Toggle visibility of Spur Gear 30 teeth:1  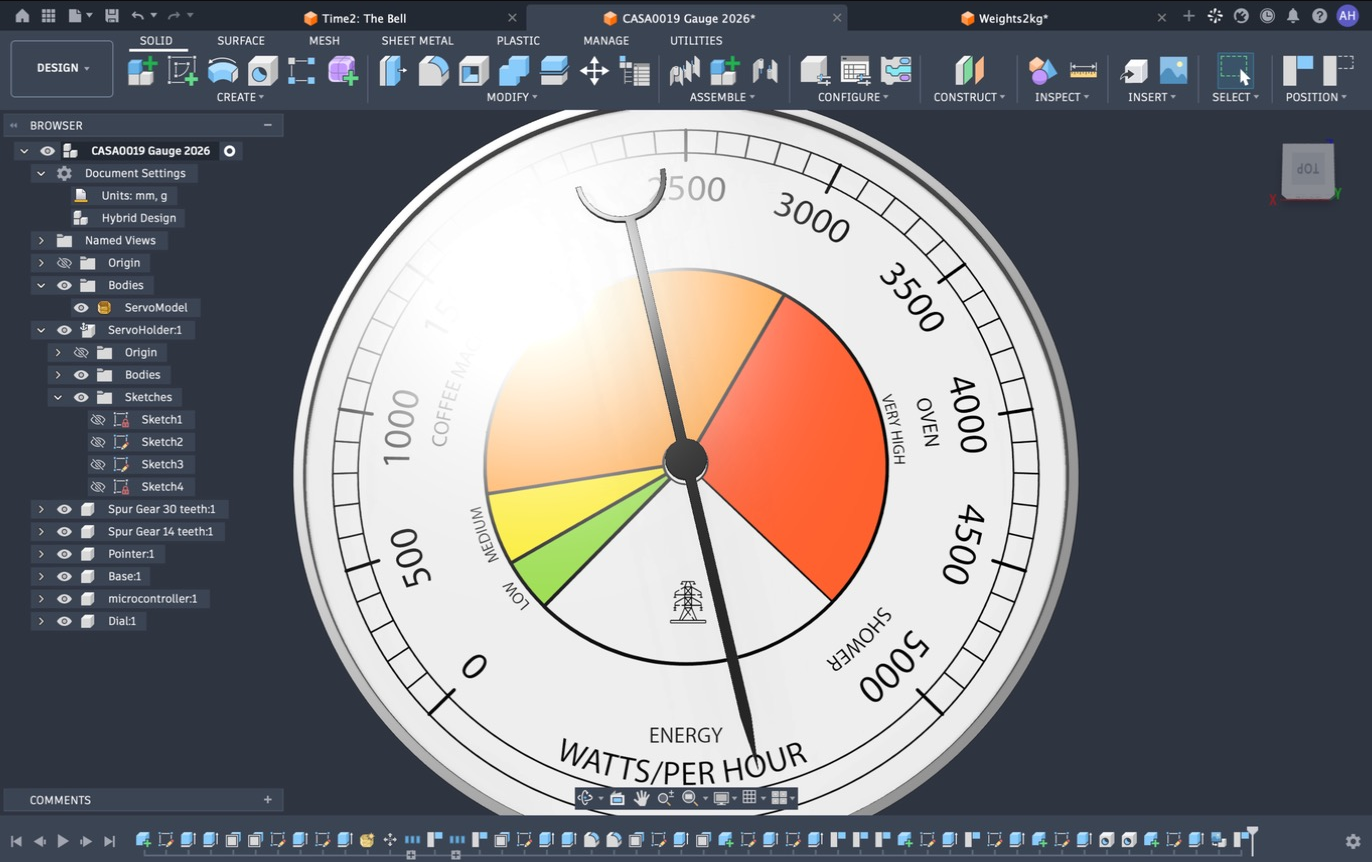[64, 509]
